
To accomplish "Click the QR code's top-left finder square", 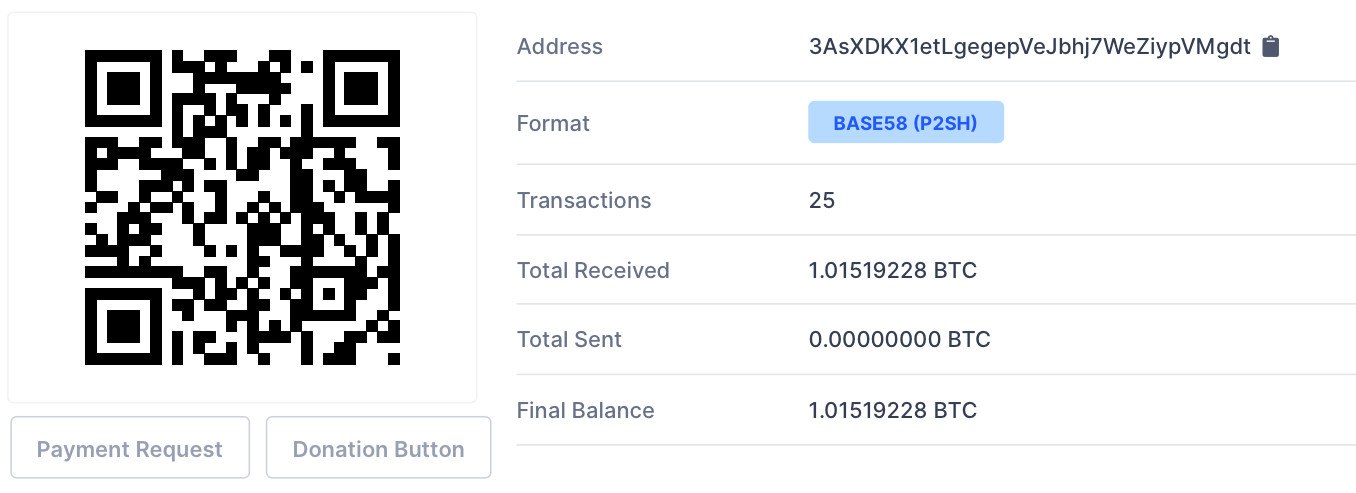I will coord(124,88).
